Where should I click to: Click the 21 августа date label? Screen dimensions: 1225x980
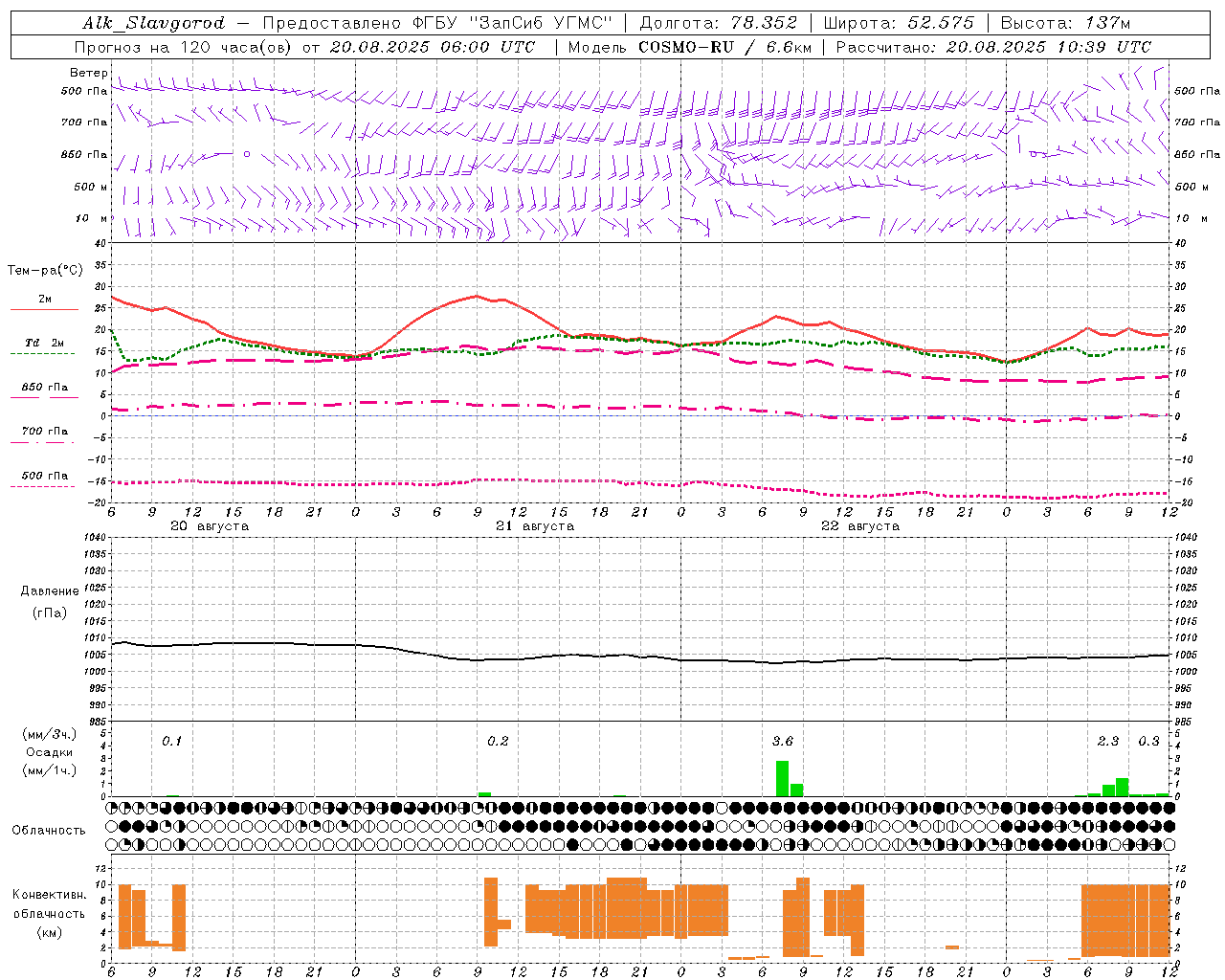(x=535, y=526)
